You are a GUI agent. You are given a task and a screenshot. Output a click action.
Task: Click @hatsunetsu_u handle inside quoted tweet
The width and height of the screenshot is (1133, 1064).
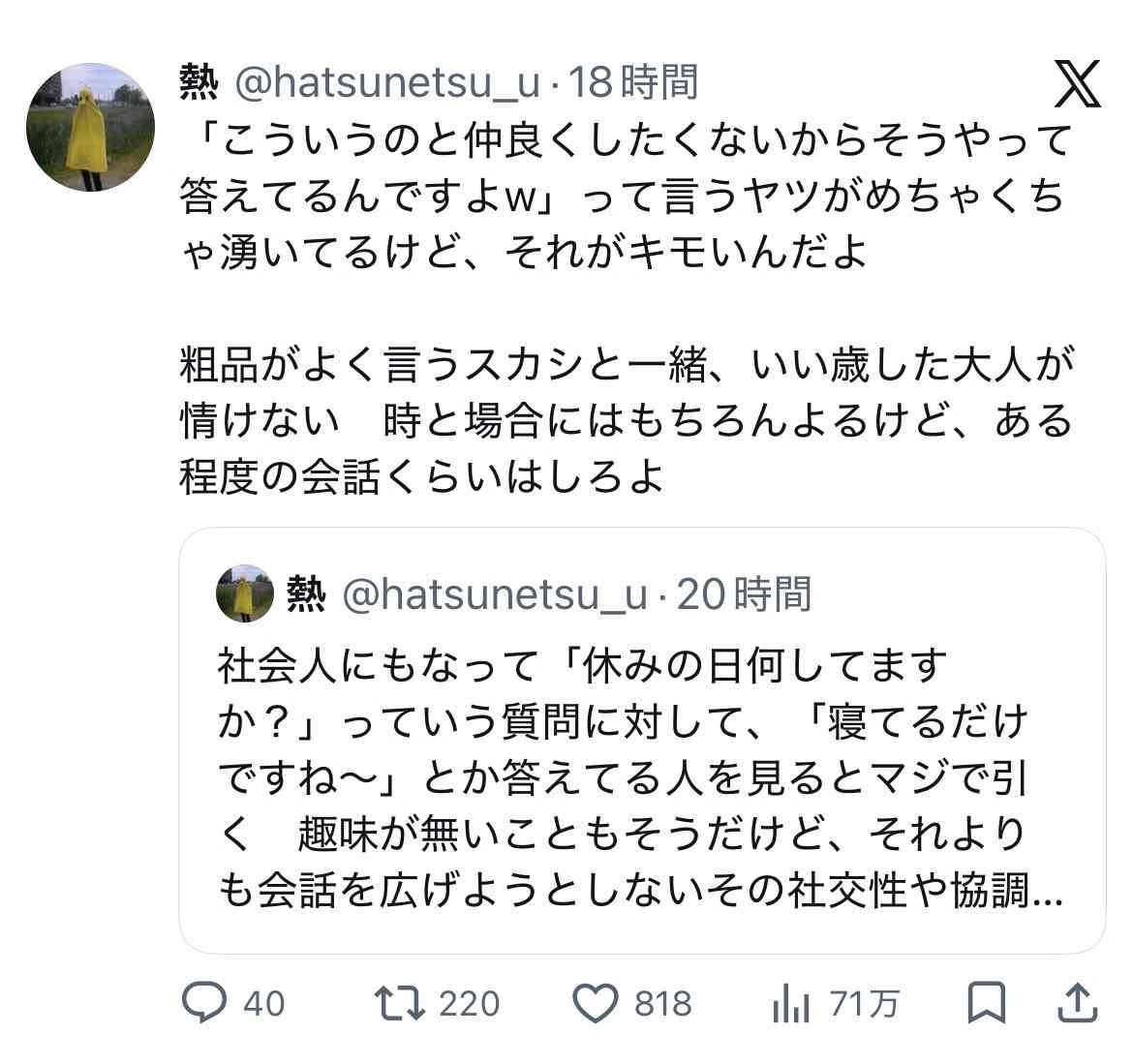pos(495,593)
